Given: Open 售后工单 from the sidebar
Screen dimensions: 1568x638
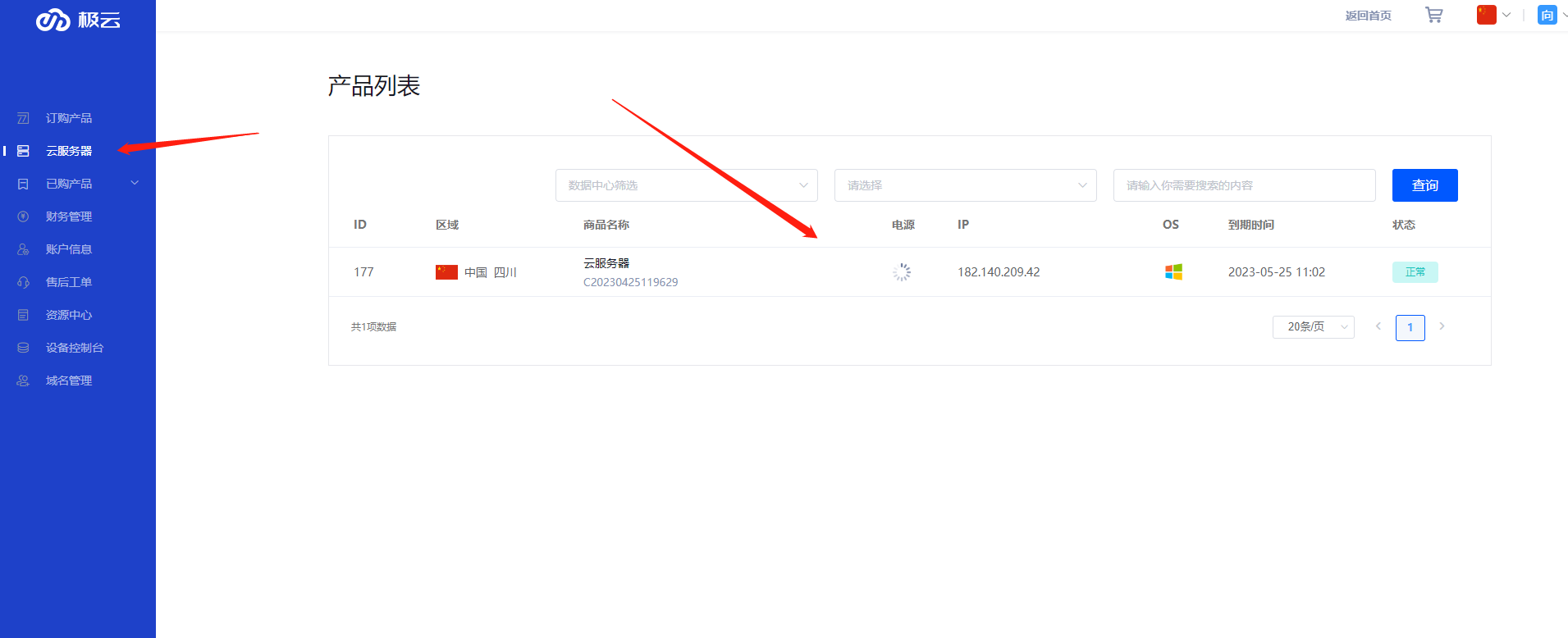Looking at the screenshot, I should pyautogui.click(x=69, y=282).
